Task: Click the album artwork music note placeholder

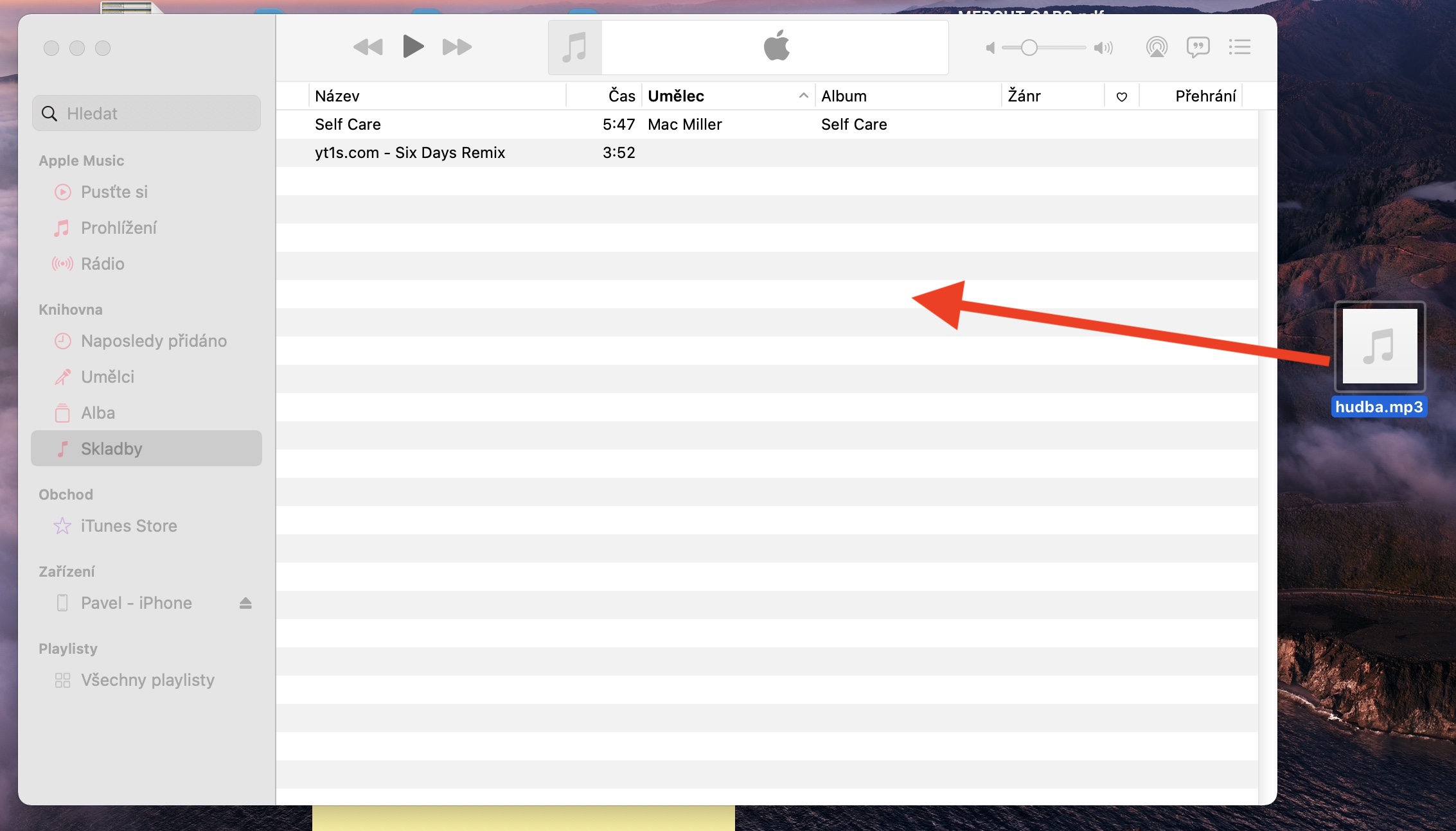Action: [x=575, y=48]
